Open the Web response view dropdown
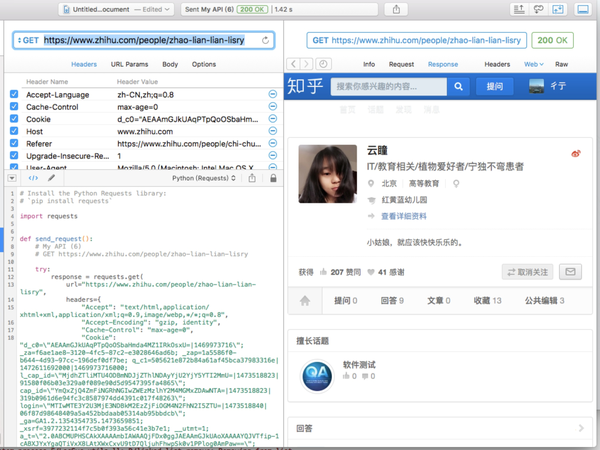This screenshot has width=600, height=450. tap(535, 63)
